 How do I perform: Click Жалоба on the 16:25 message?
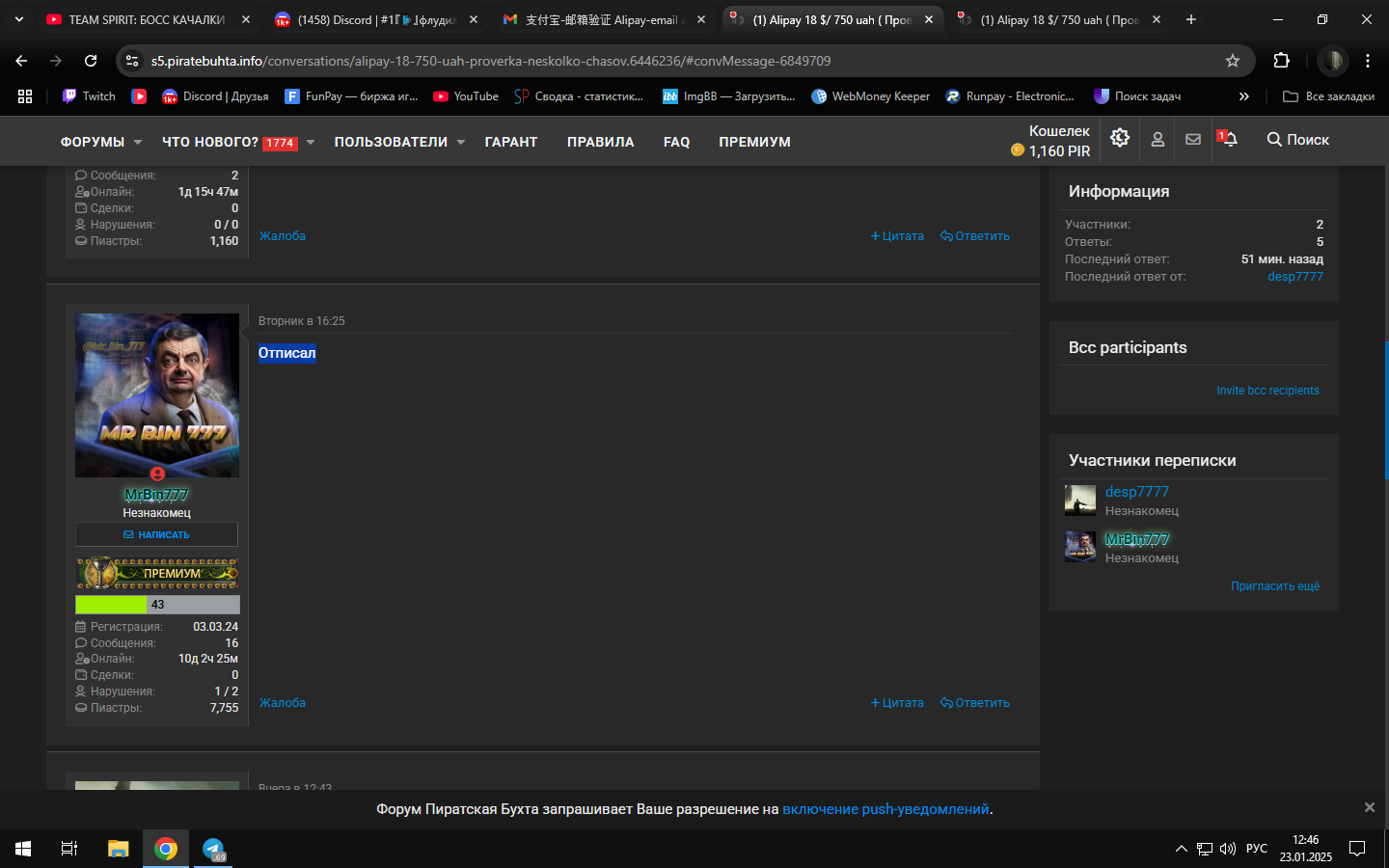[283, 703]
